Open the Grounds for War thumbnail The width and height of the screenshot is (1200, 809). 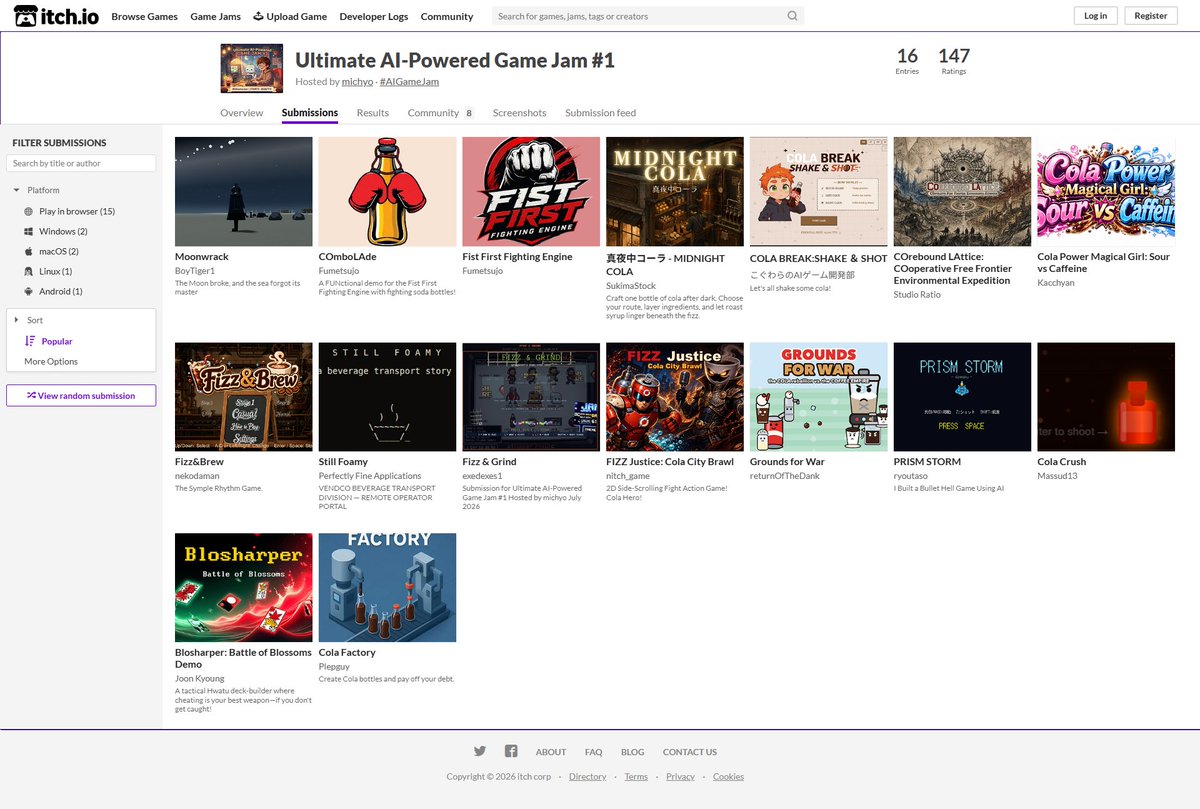[x=819, y=397]
